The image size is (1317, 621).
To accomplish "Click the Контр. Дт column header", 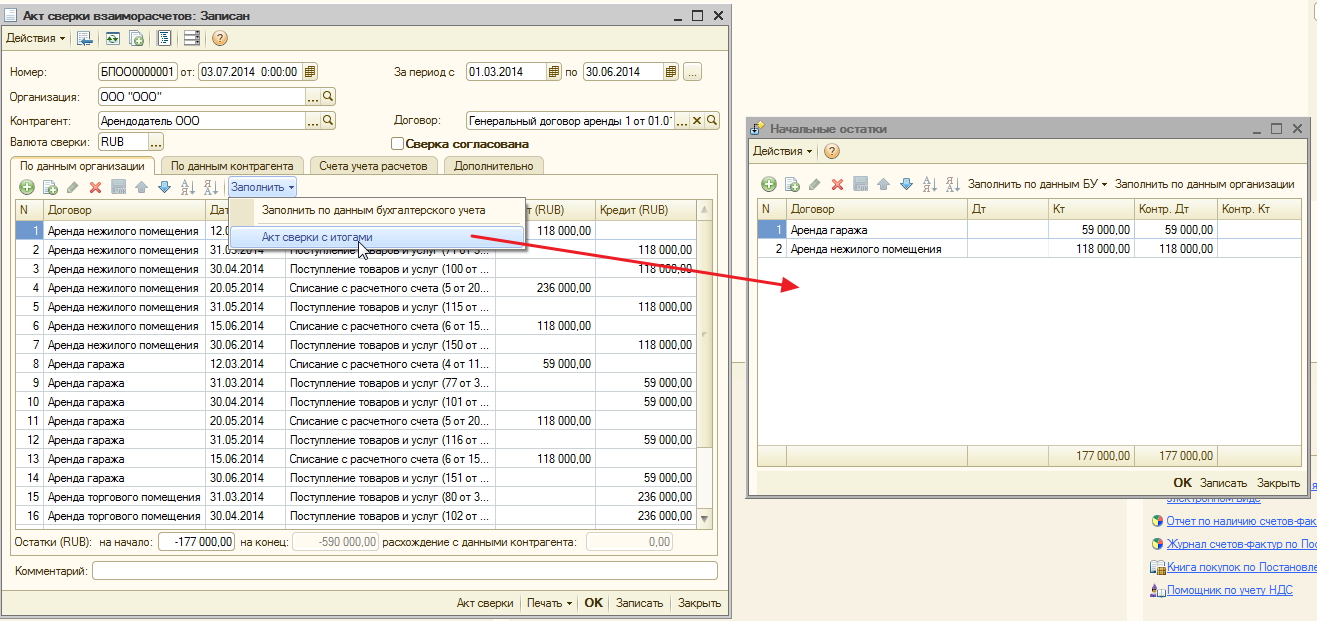I will click(x=1174, y=209).
